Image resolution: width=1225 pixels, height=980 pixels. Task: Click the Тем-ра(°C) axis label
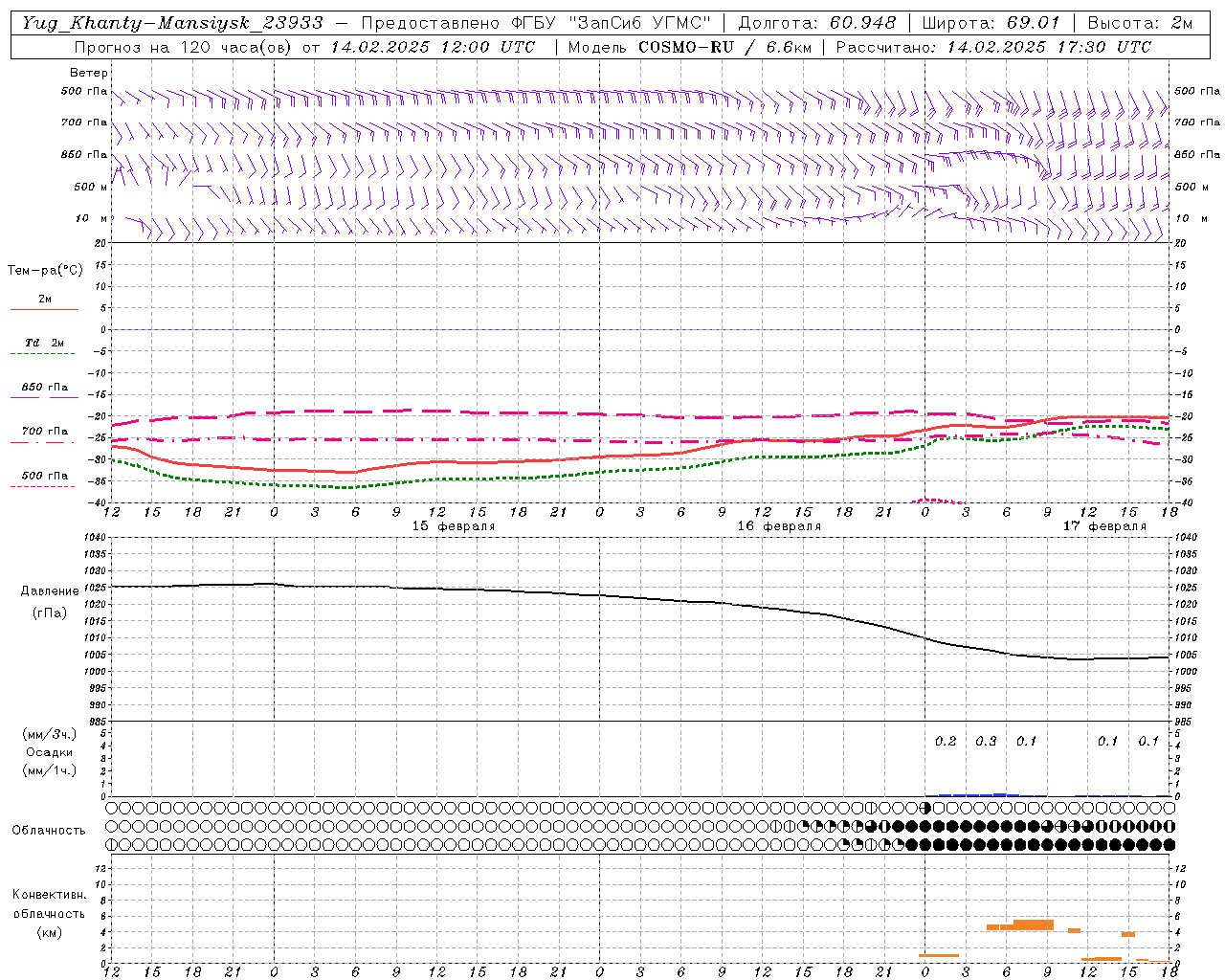pos(45,271)
